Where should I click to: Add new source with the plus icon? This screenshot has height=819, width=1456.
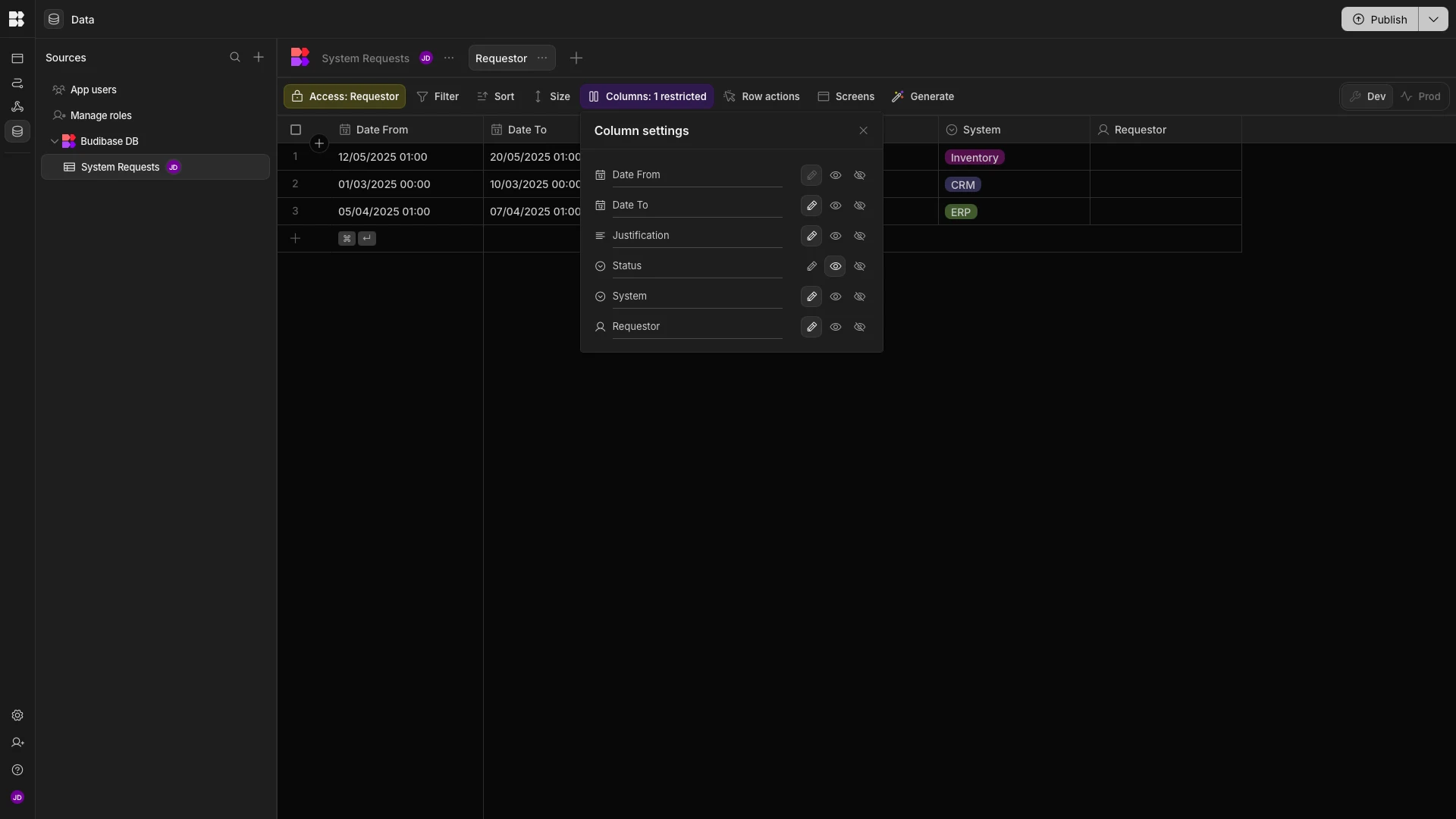[259, 58]
